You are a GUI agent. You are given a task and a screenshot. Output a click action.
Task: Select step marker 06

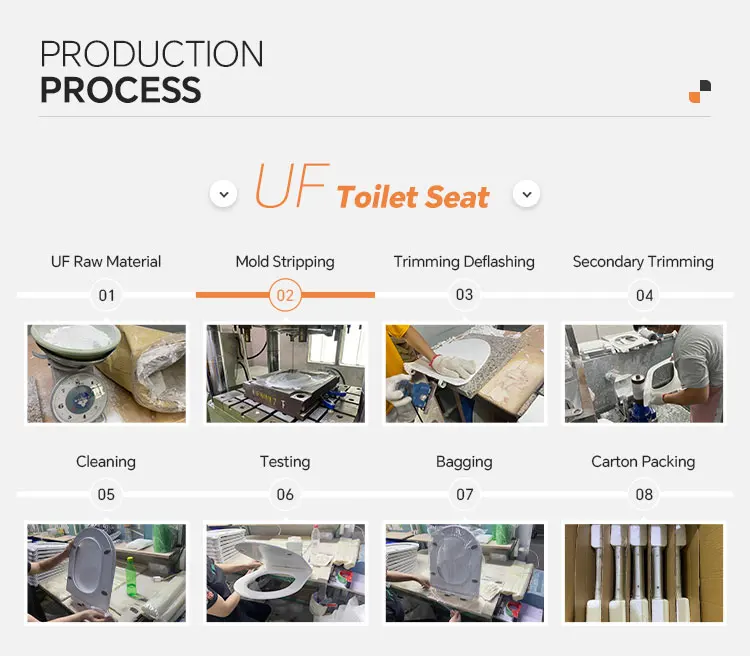coord(285,494)
